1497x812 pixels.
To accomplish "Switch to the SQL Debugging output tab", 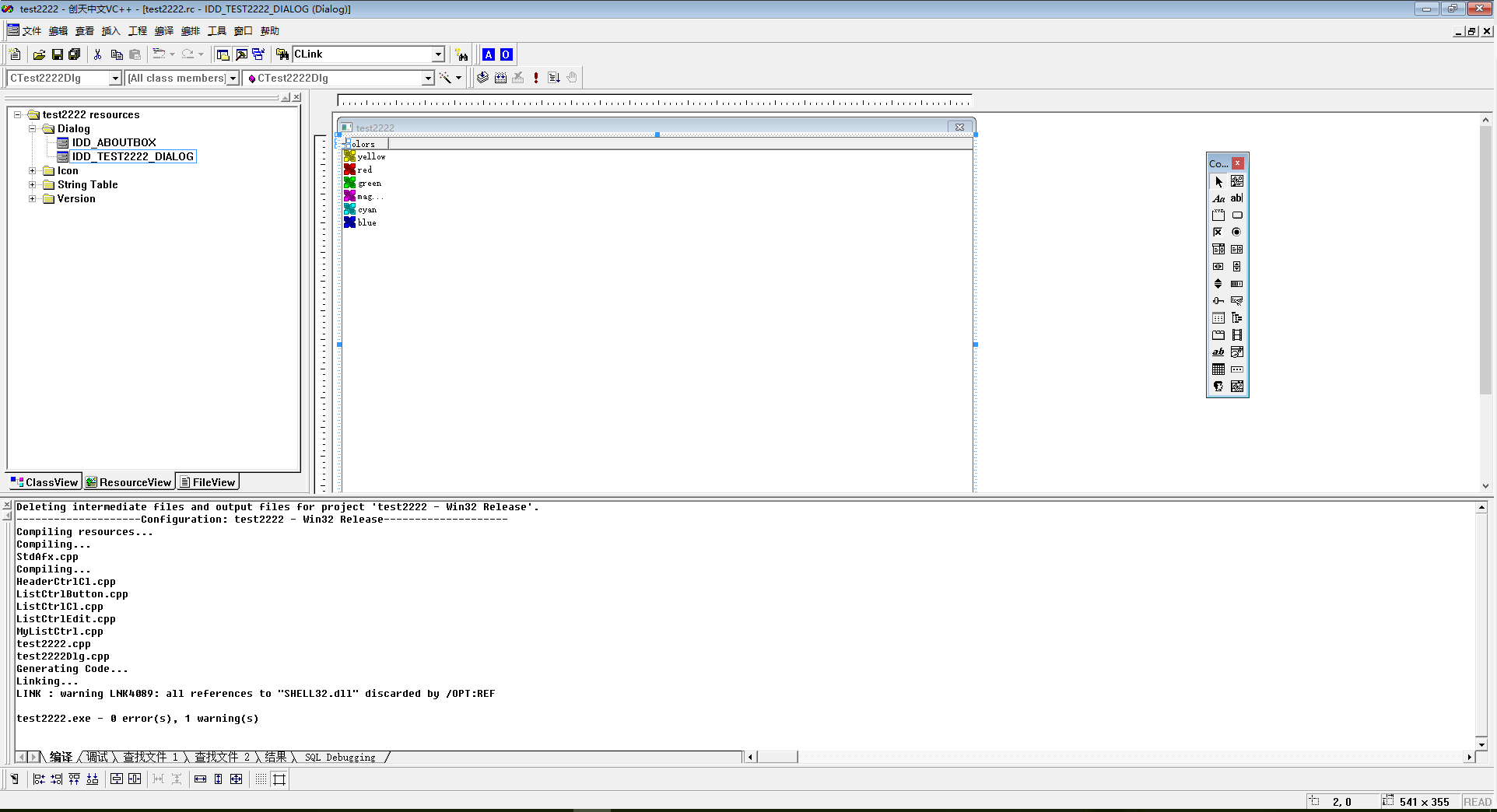I will coord(340,757).
